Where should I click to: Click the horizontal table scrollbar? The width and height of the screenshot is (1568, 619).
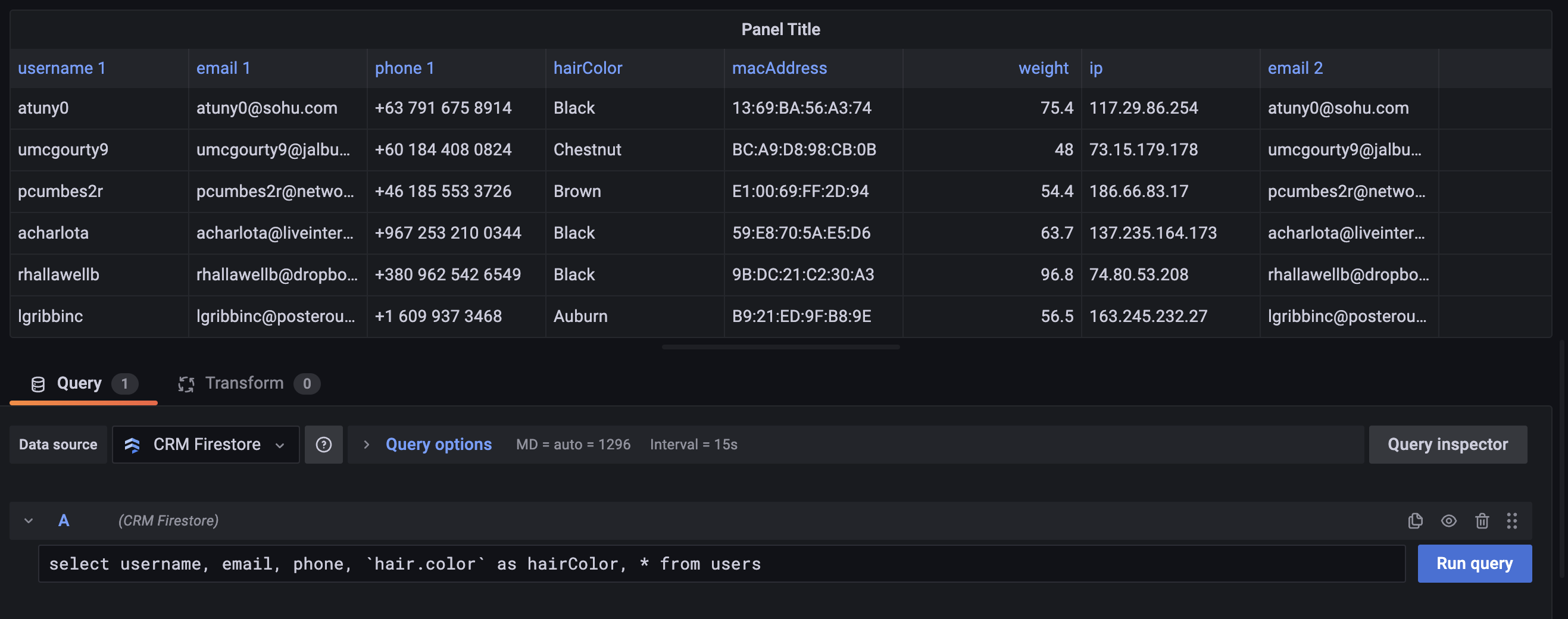pyautogui.click(x=780, y=347)
